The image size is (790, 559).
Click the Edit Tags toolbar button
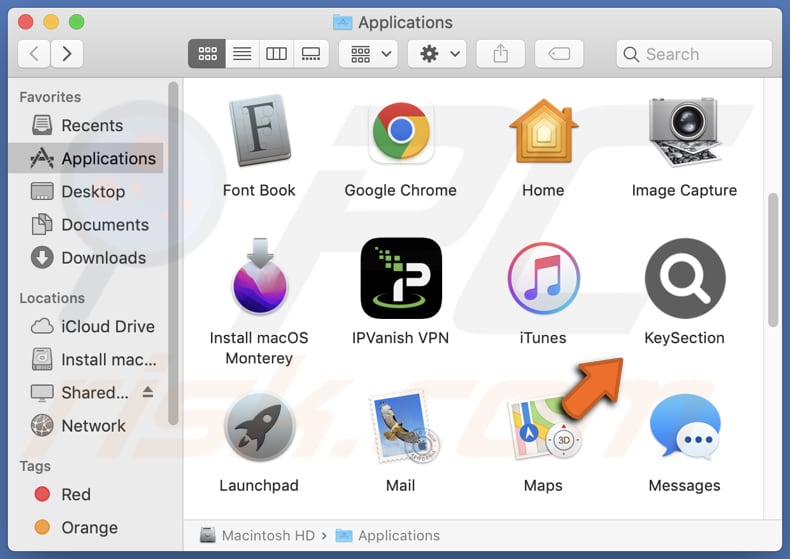559,53
